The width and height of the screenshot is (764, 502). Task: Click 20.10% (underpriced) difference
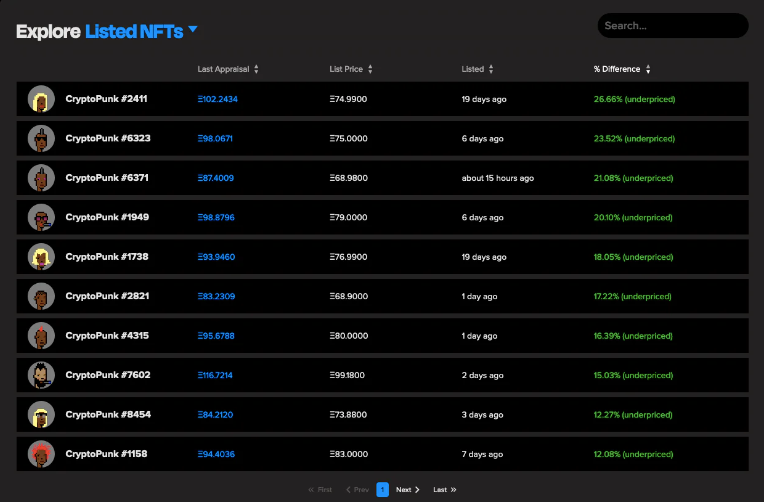coord(633,218)
